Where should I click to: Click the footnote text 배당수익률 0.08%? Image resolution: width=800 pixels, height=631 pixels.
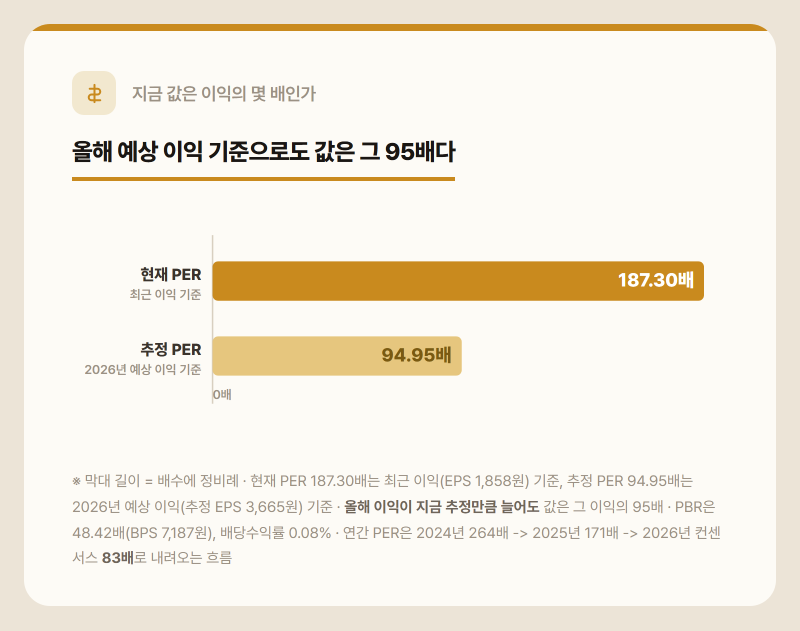pos(276,533)
